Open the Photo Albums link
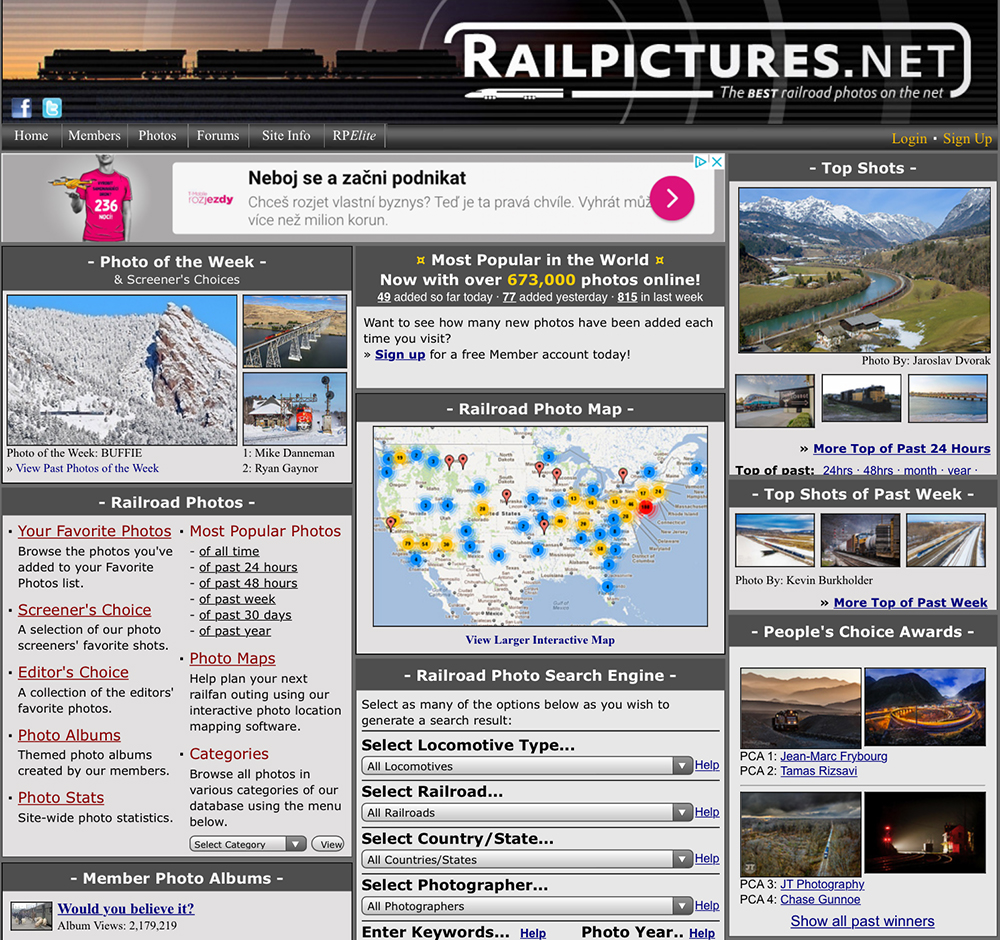This screenshot has height=940, width=1000. (69, 735)
